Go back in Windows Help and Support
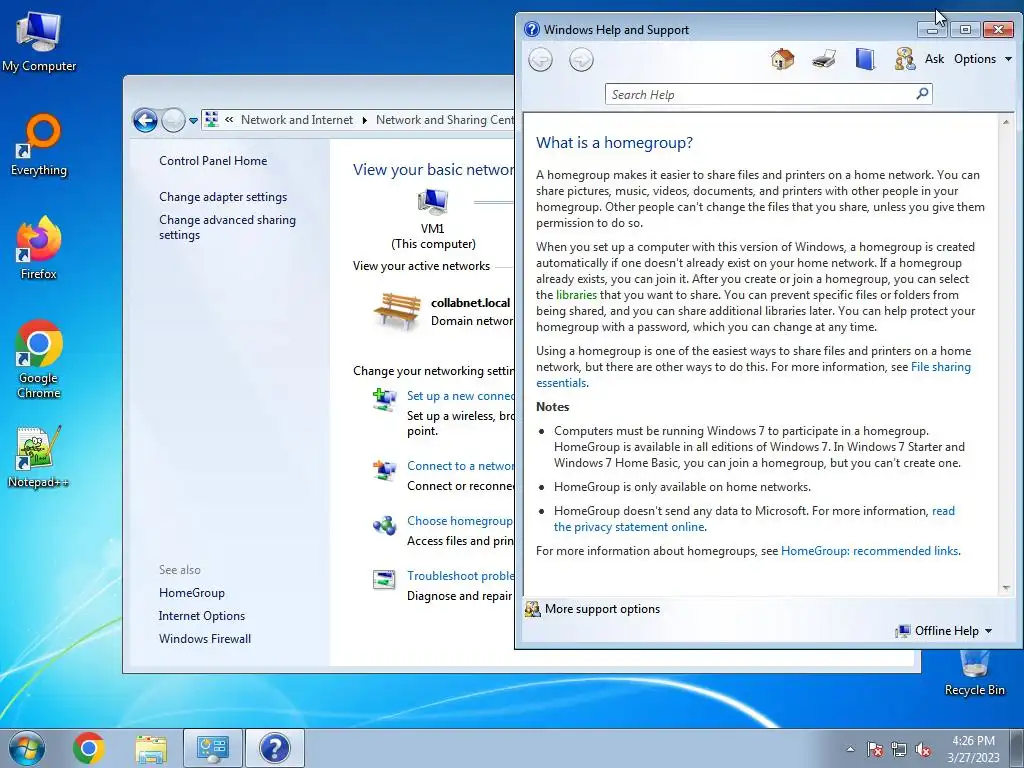This screenshot has width=1024, height=768. pyautogui.click(x=540, y=60)
